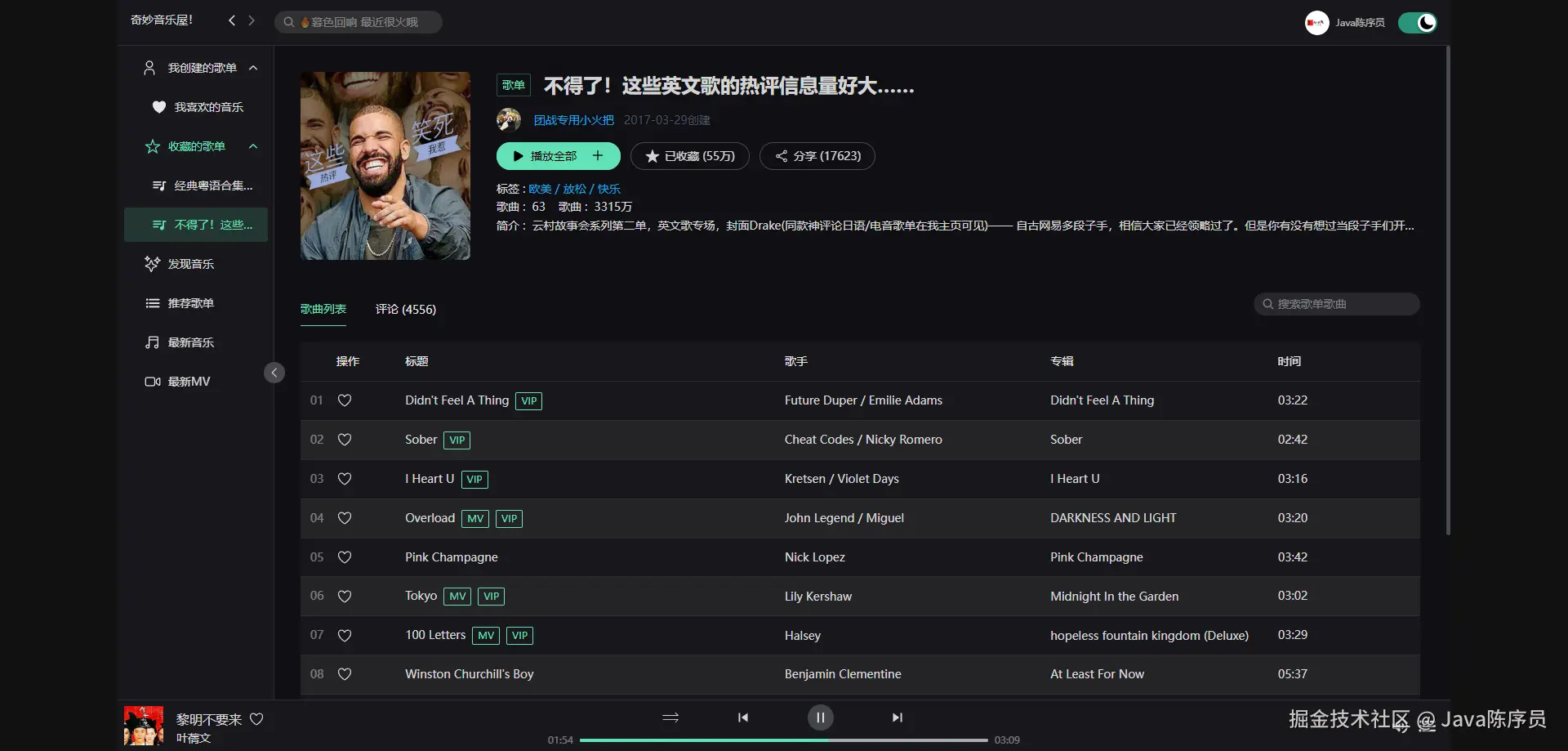
Task: Pause the current song
Action: (x=820, y=717)
